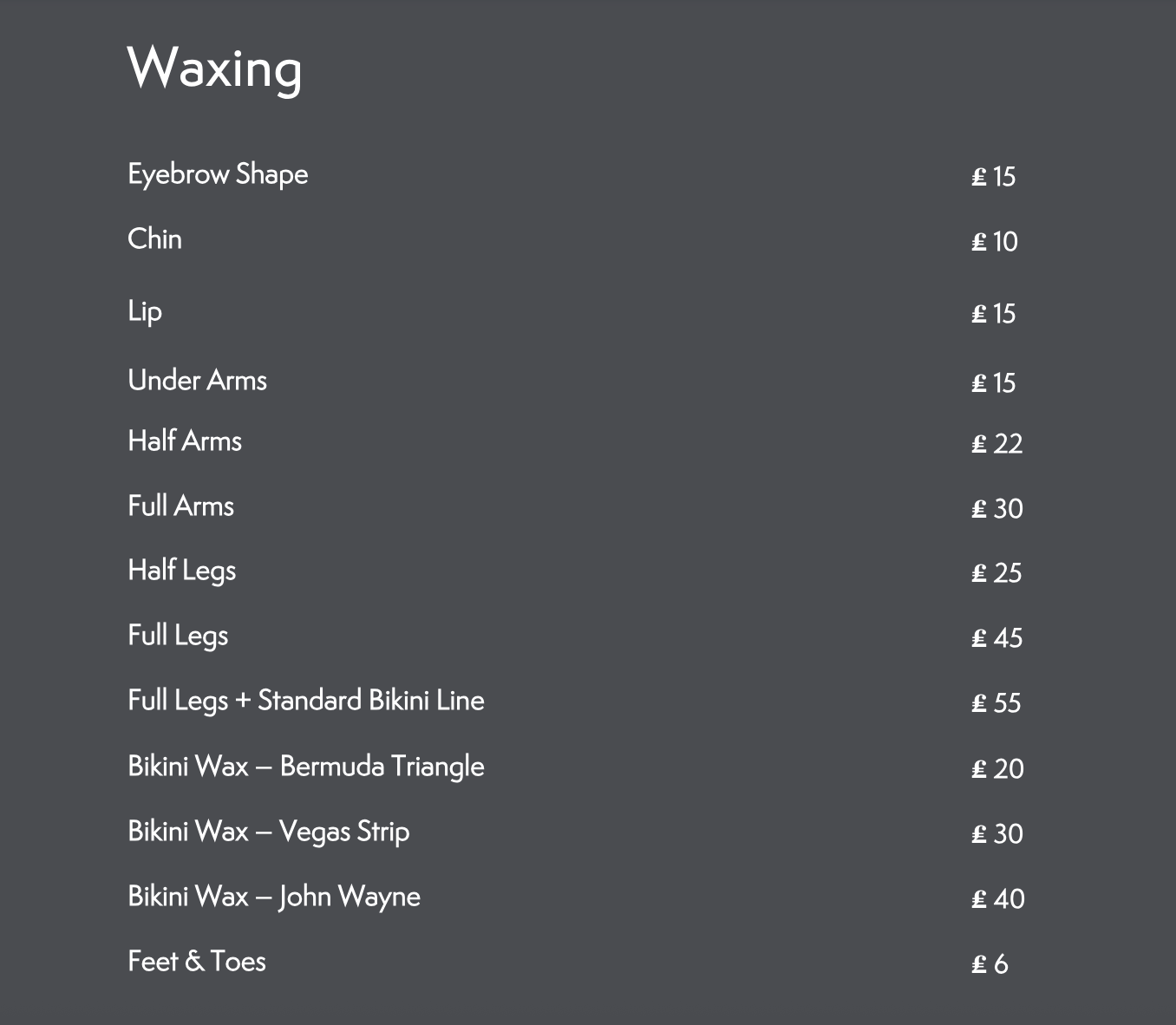
Task: Select Full Arms from the list
Action: [180, 506]
